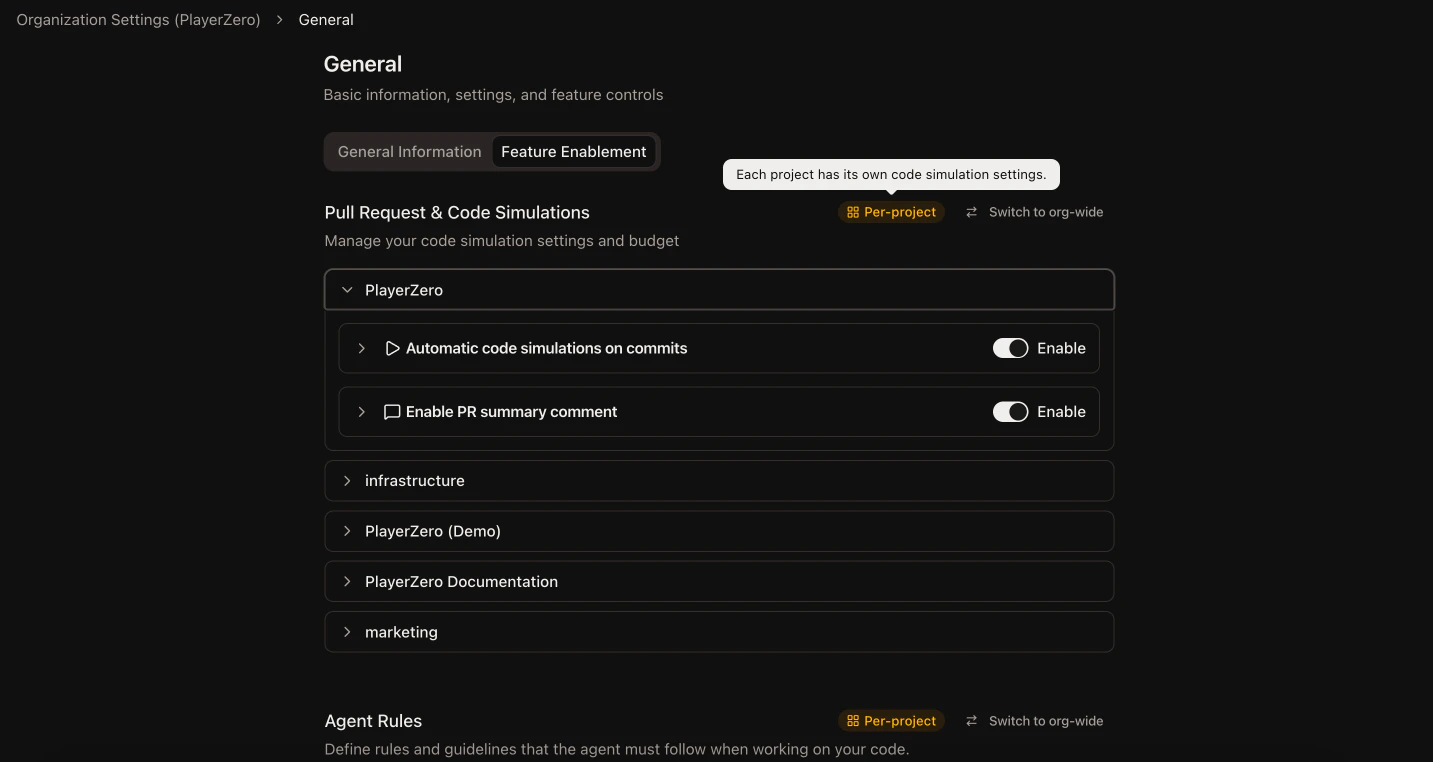Open Organization Settings via the breadcrumb link
The height and width of the screenshot is (762, 1433).
tap(137, 19)
